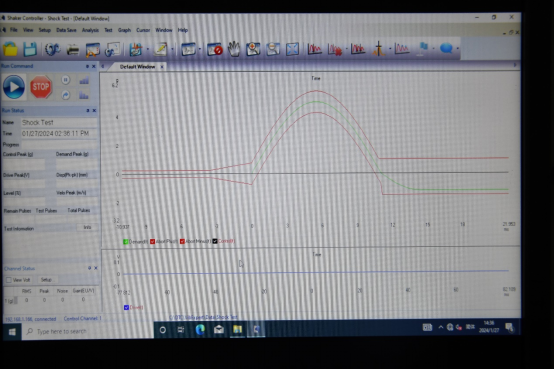
Task: Pin the Run Command panel
Action: pos(87,66)
